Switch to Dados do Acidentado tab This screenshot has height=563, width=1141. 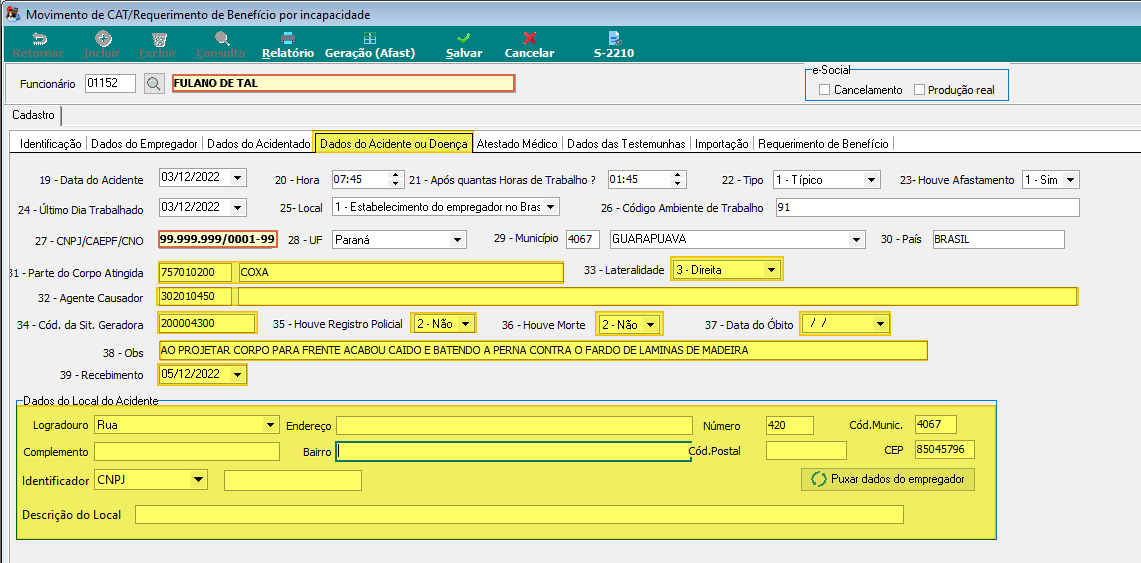(258, 144)
